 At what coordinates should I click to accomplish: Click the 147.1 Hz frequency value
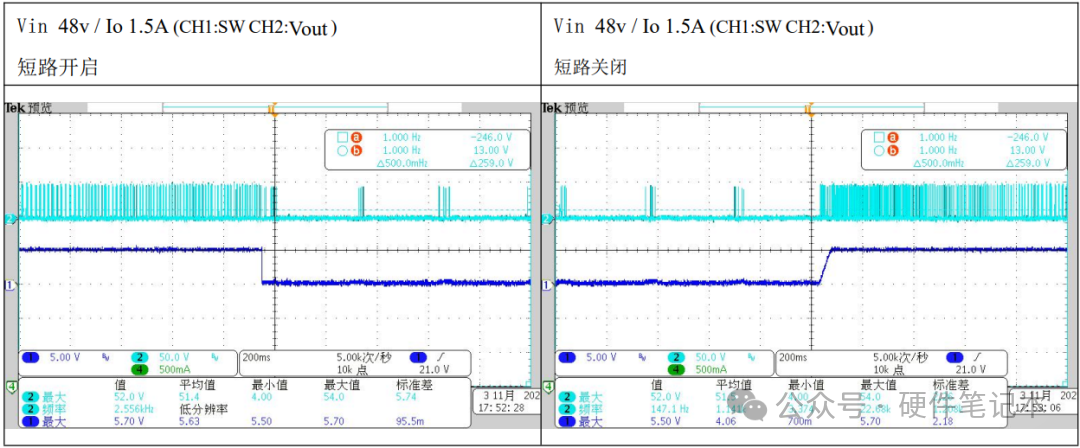671,409
